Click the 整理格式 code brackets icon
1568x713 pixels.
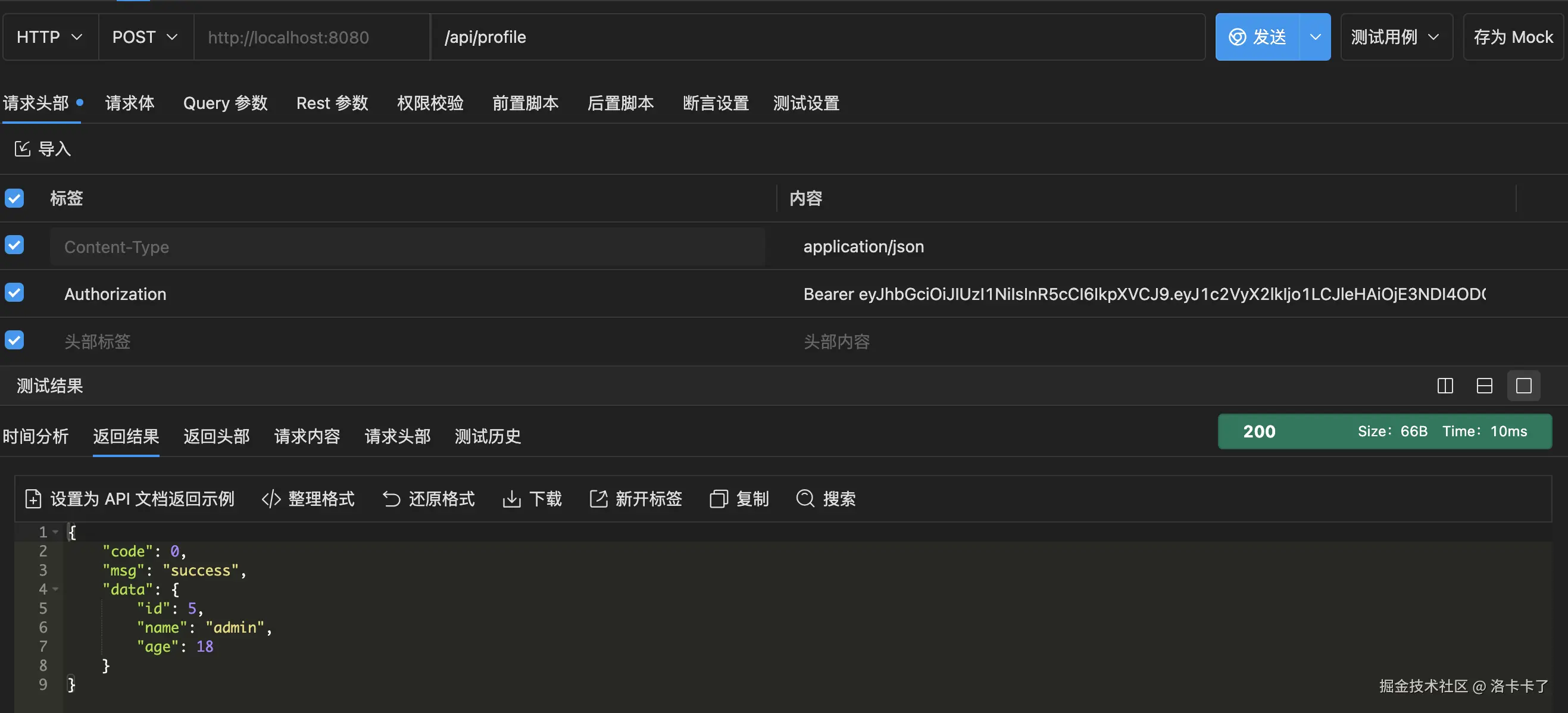(271, 499)
